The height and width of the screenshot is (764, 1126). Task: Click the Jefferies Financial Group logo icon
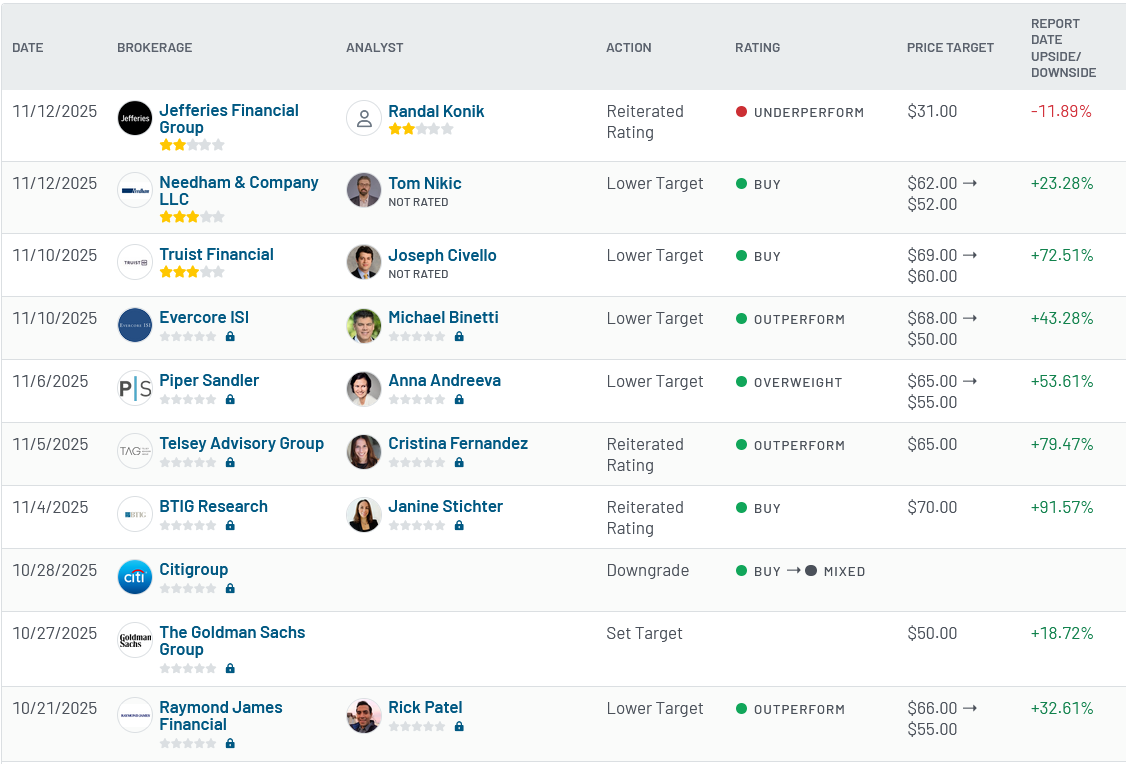(x=135, y=118)
